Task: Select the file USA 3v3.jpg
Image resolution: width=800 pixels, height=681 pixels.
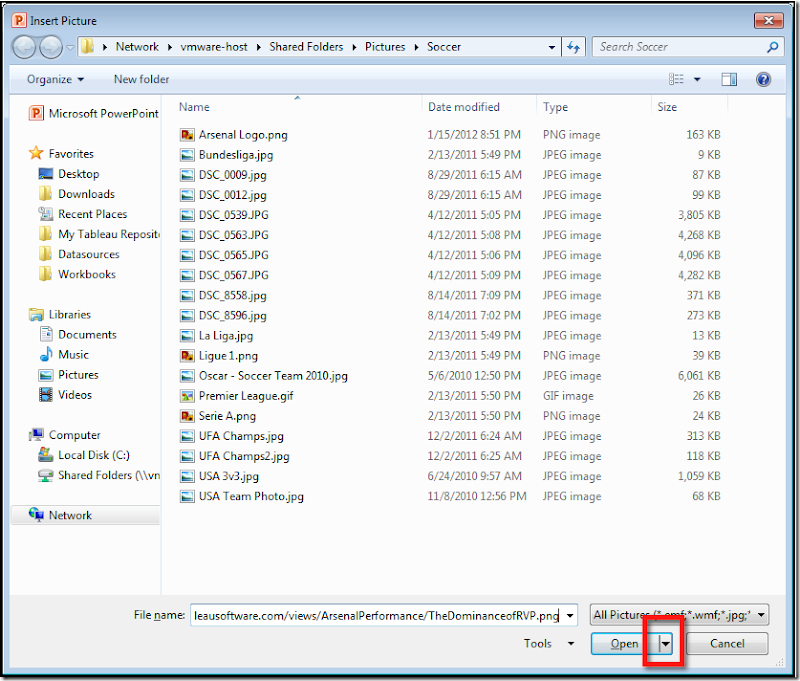Action: pos(229,476)
